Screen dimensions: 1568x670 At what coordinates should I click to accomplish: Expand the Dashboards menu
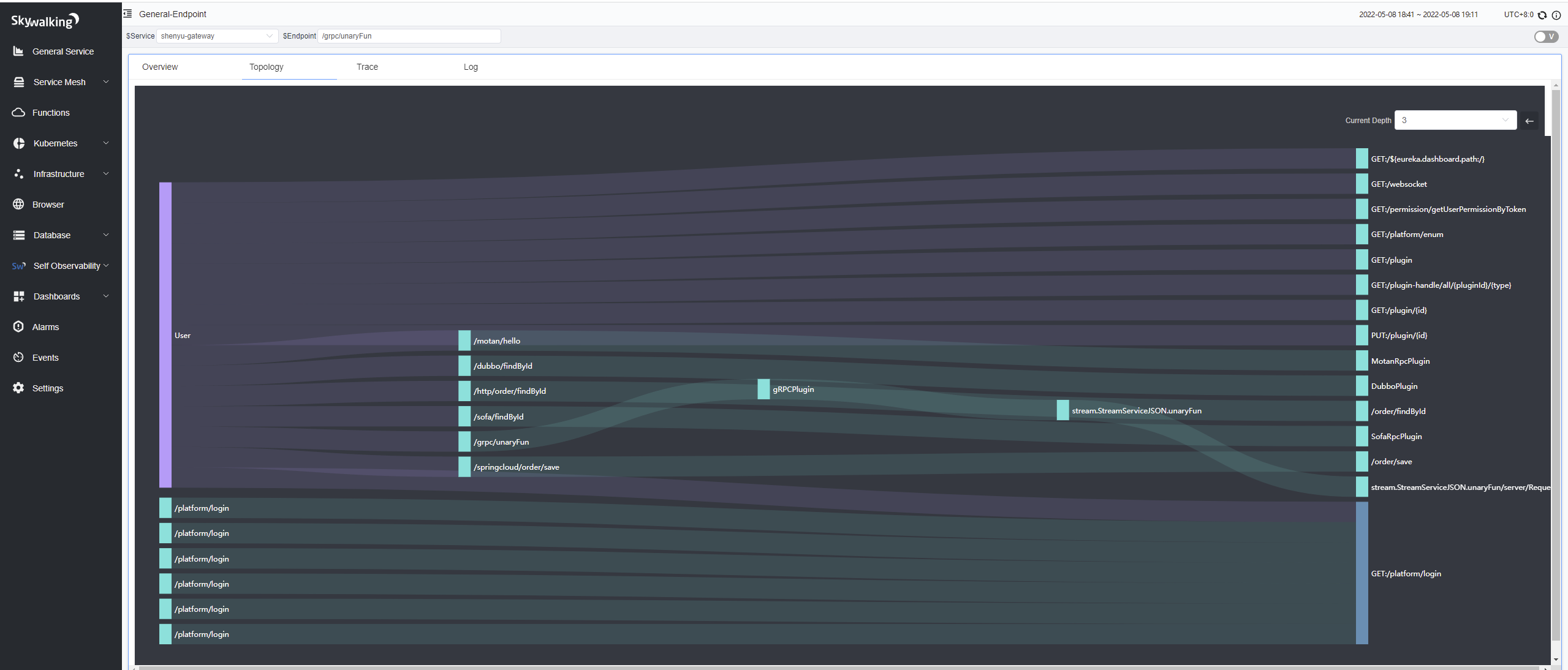click(56, 296)
